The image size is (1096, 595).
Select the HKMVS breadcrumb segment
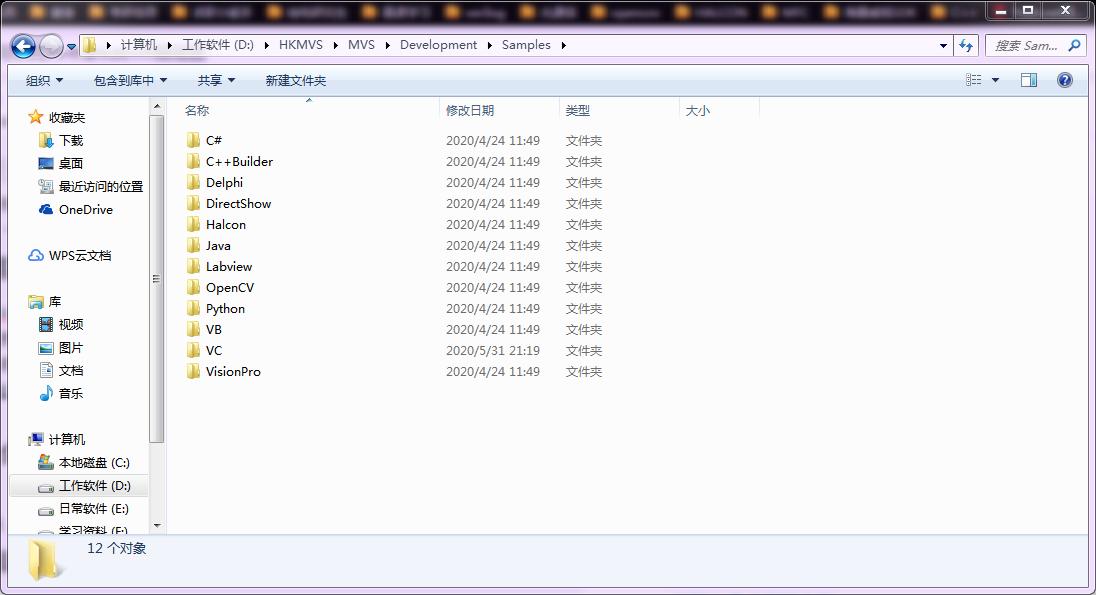301,45
